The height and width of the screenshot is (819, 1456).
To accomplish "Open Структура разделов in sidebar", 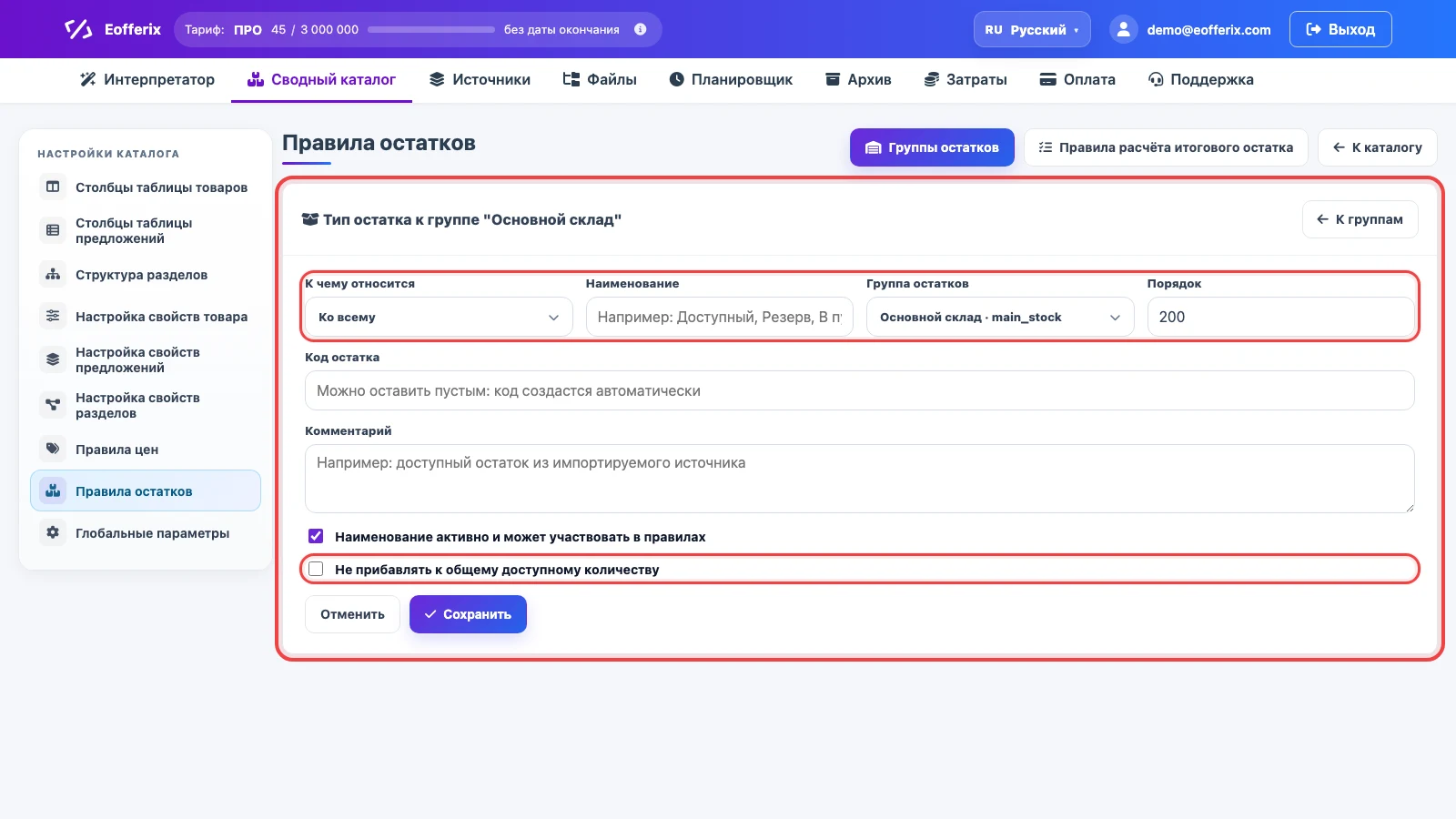I will click(x=146, y=274).
